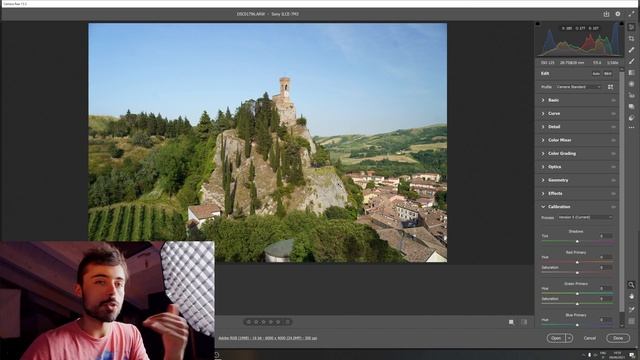This screenshot has height=360, width=640.
Task: Select the Crop and Rotate tool
Action: (x=631, y=38)
